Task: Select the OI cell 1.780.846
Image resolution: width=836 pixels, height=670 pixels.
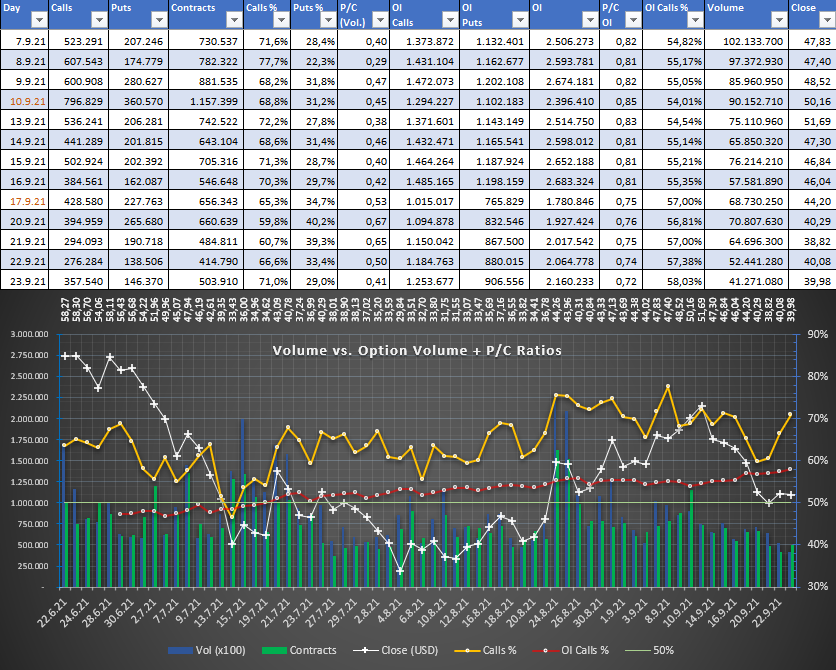Action: [565, 201]
